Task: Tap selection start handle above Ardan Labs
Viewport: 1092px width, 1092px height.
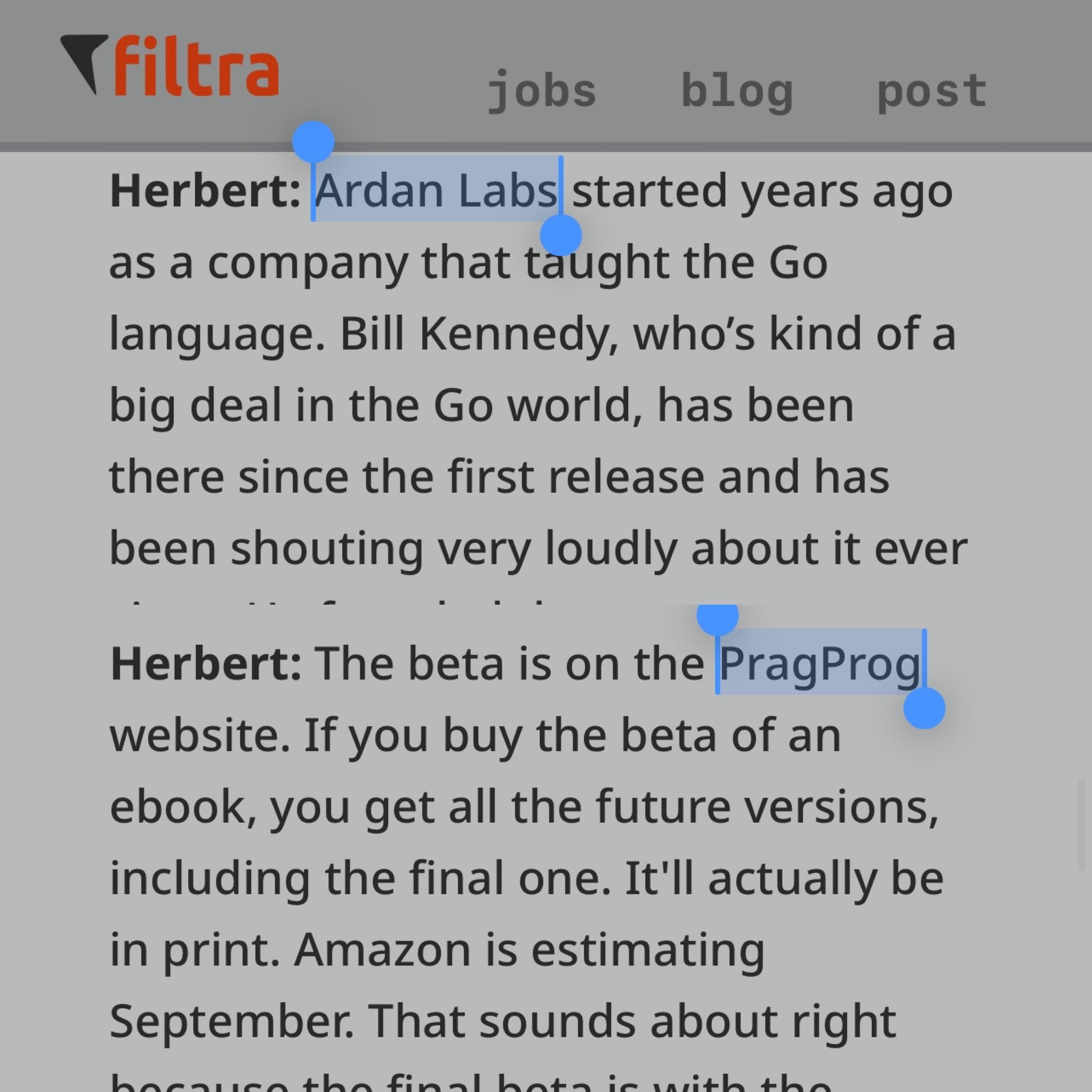Action: pyautogui.click(x=313, y=142)
